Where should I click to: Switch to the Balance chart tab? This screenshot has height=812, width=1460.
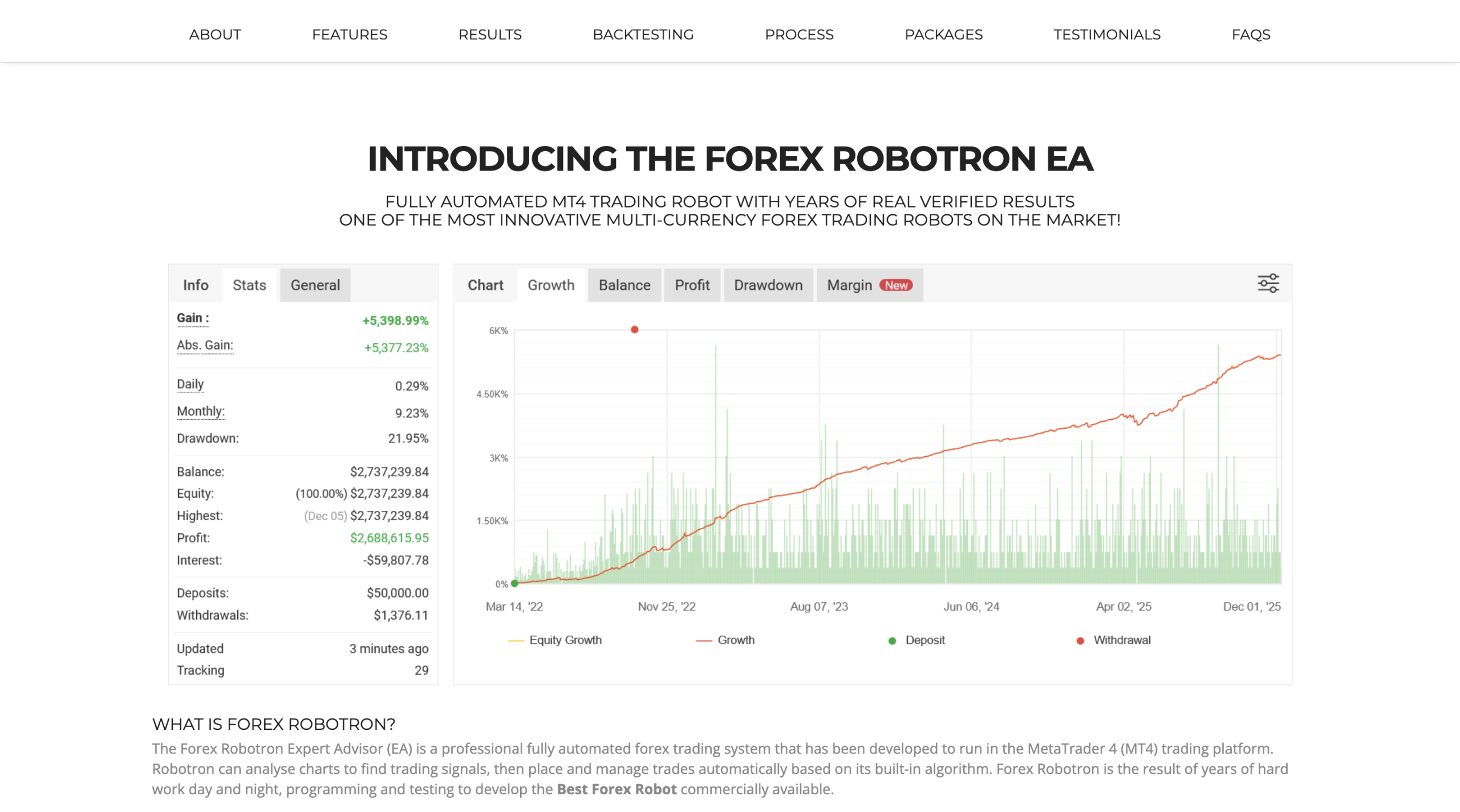624,285
